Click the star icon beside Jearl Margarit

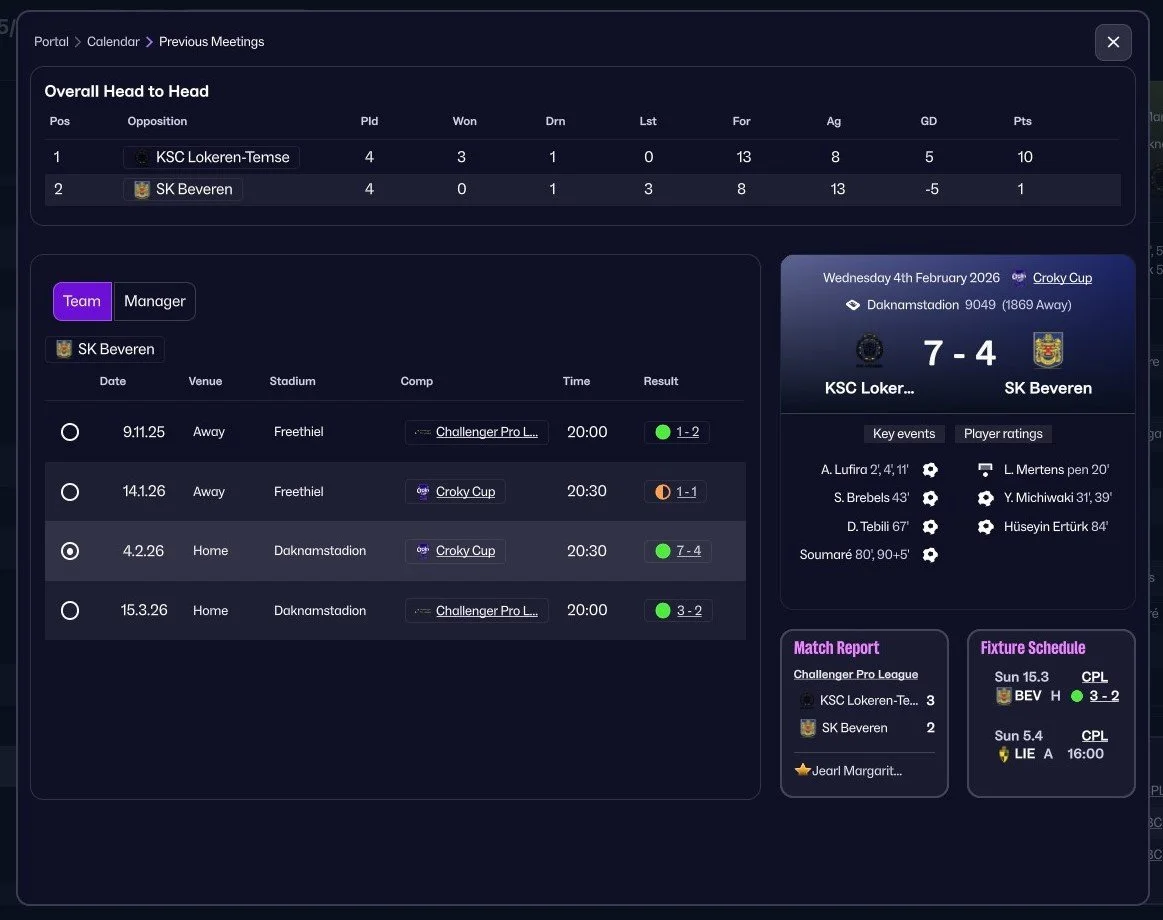click(x=802, y=769)
